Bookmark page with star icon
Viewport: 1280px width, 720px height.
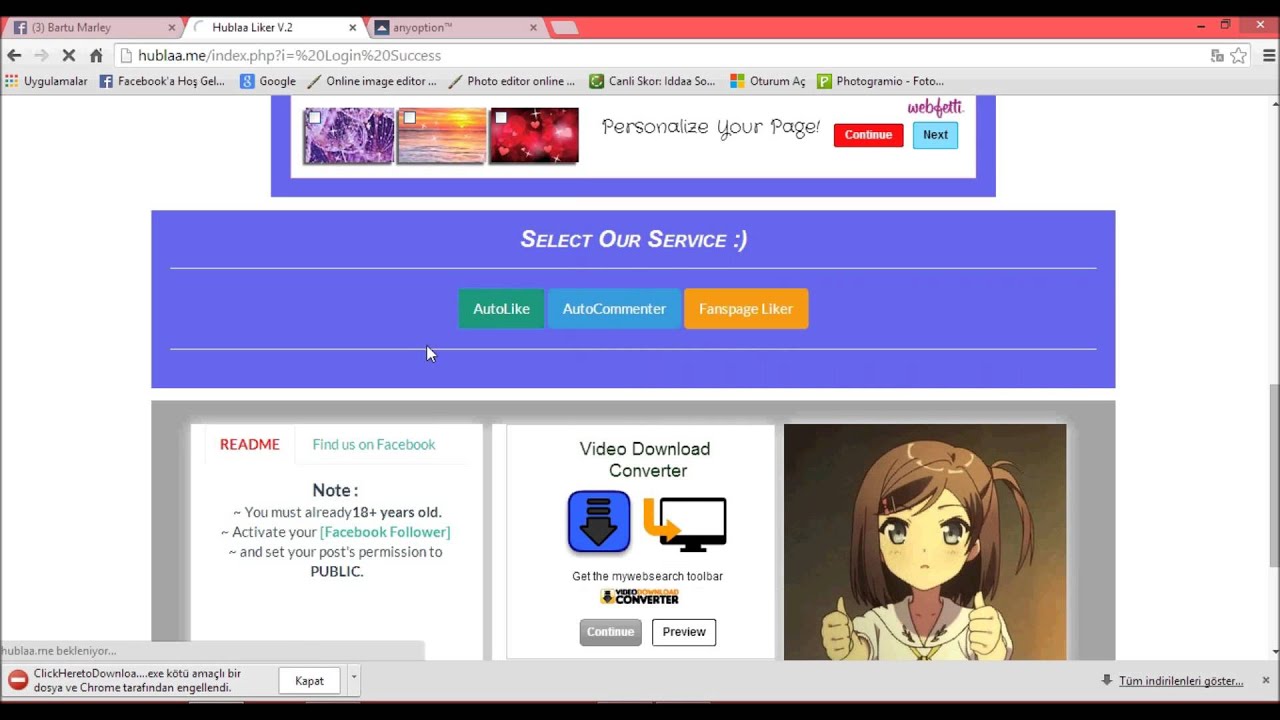point(1239,56)
